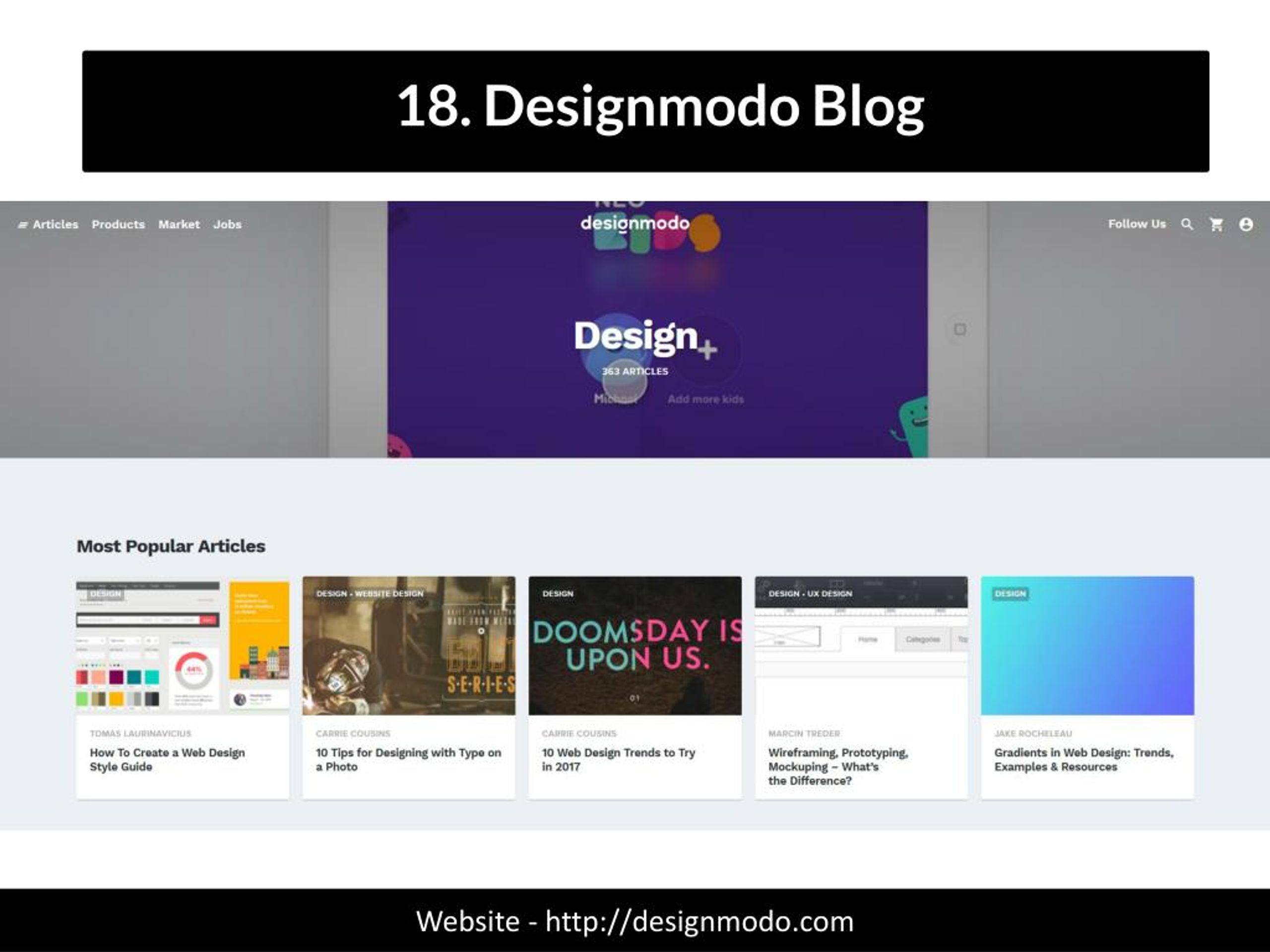
Task: Click author name Tomas Laurinavicius
Action: click(140, 733)
